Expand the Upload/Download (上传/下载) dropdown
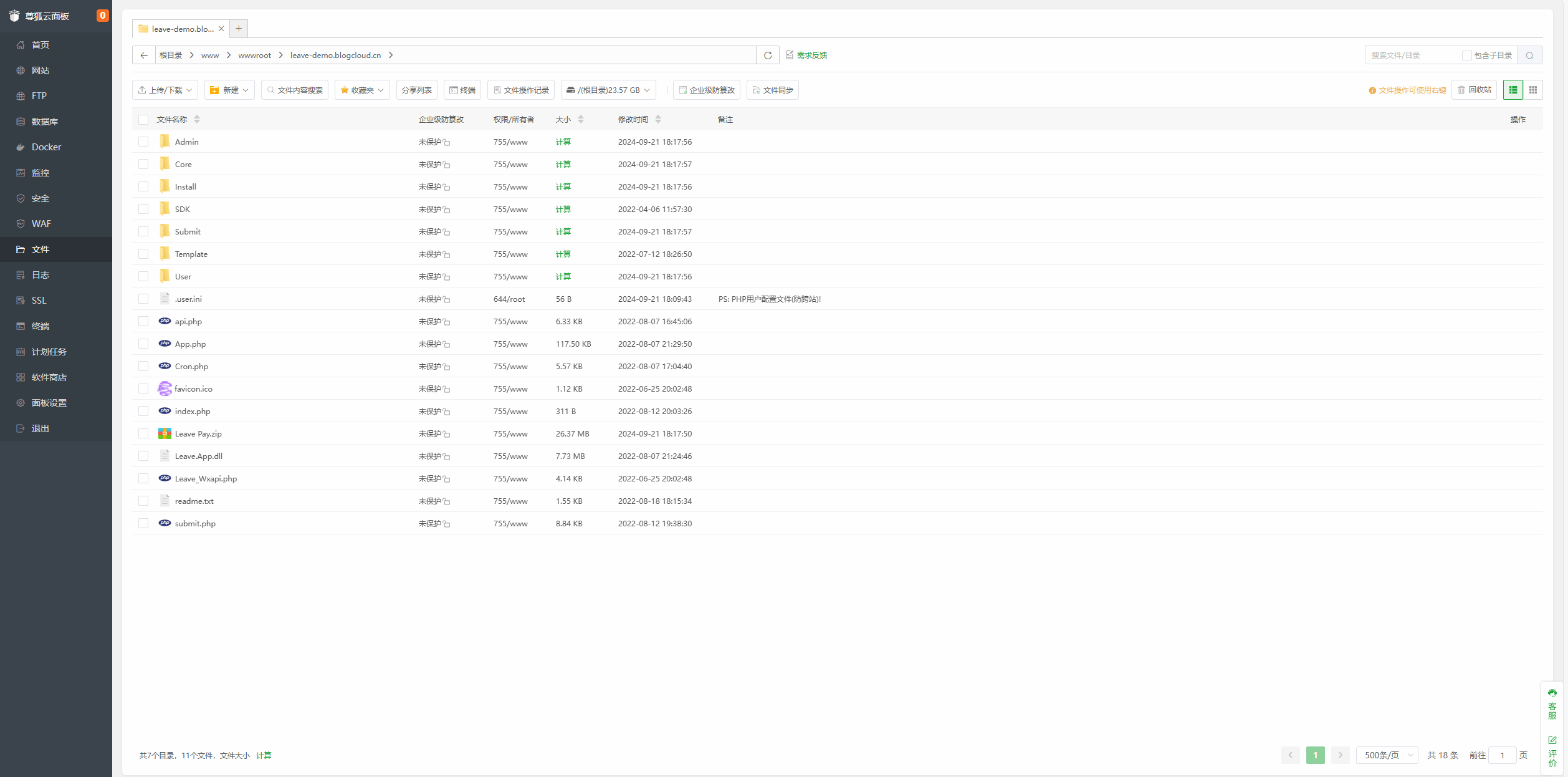The height and width of the screenshot is (777, 1568). [165, 90]
